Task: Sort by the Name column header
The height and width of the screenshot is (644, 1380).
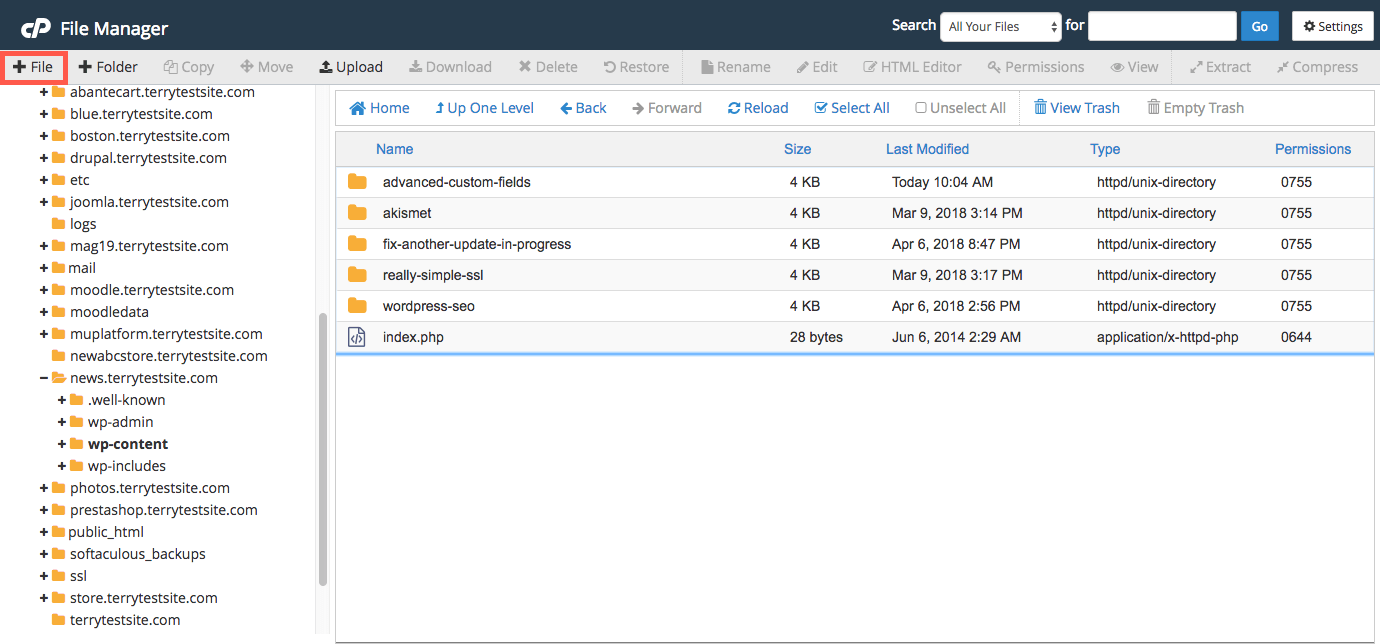Action: click(x=394, y=149)
